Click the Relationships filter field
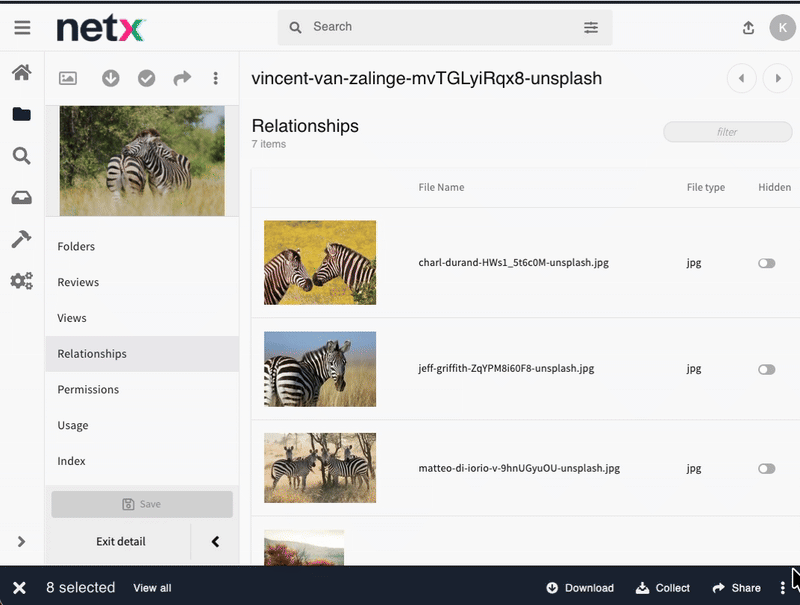This screenshot has height=605, width=800. click(727, 132)
